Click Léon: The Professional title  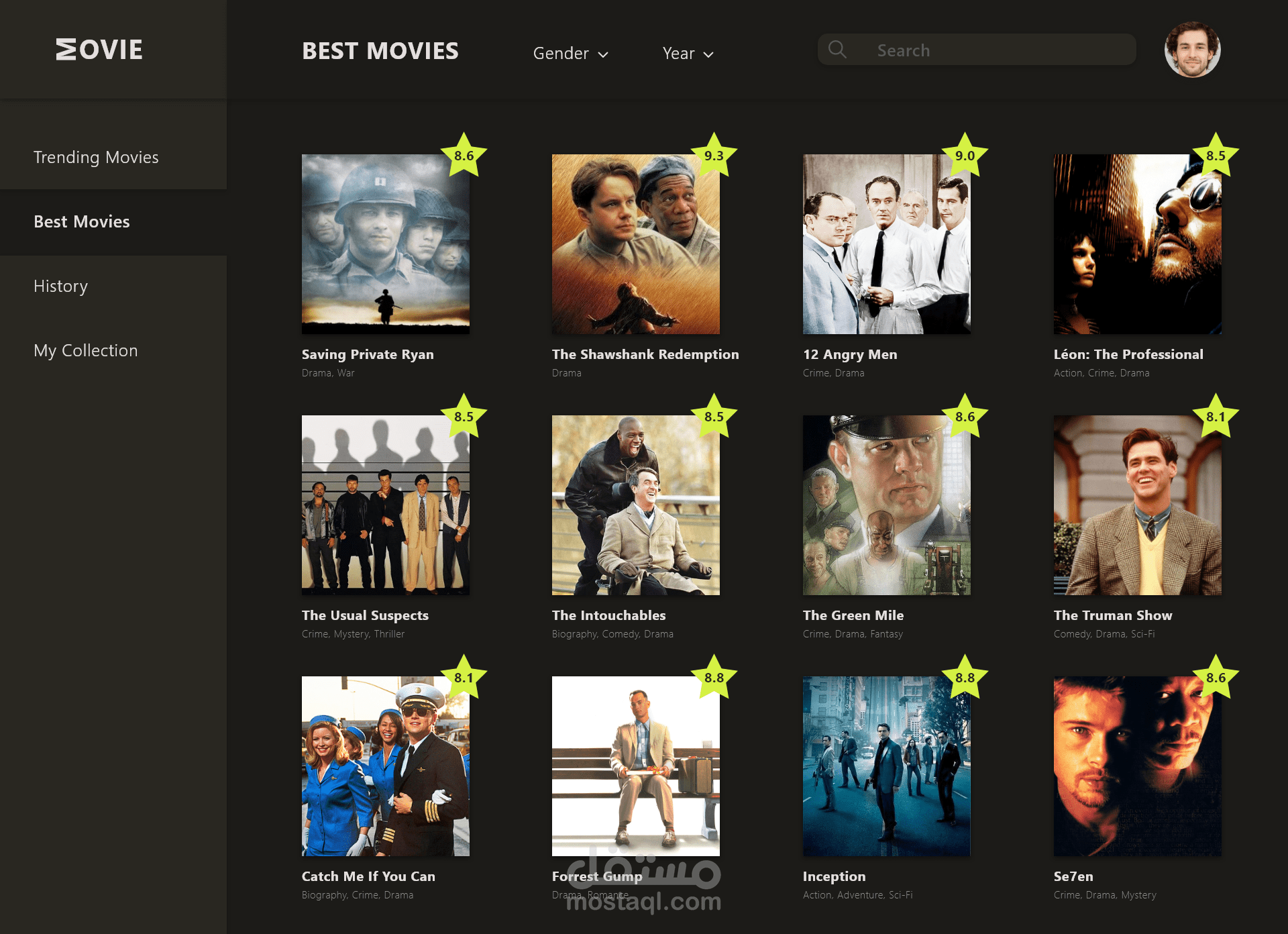pyautogui.click(x=1128, y=354)
